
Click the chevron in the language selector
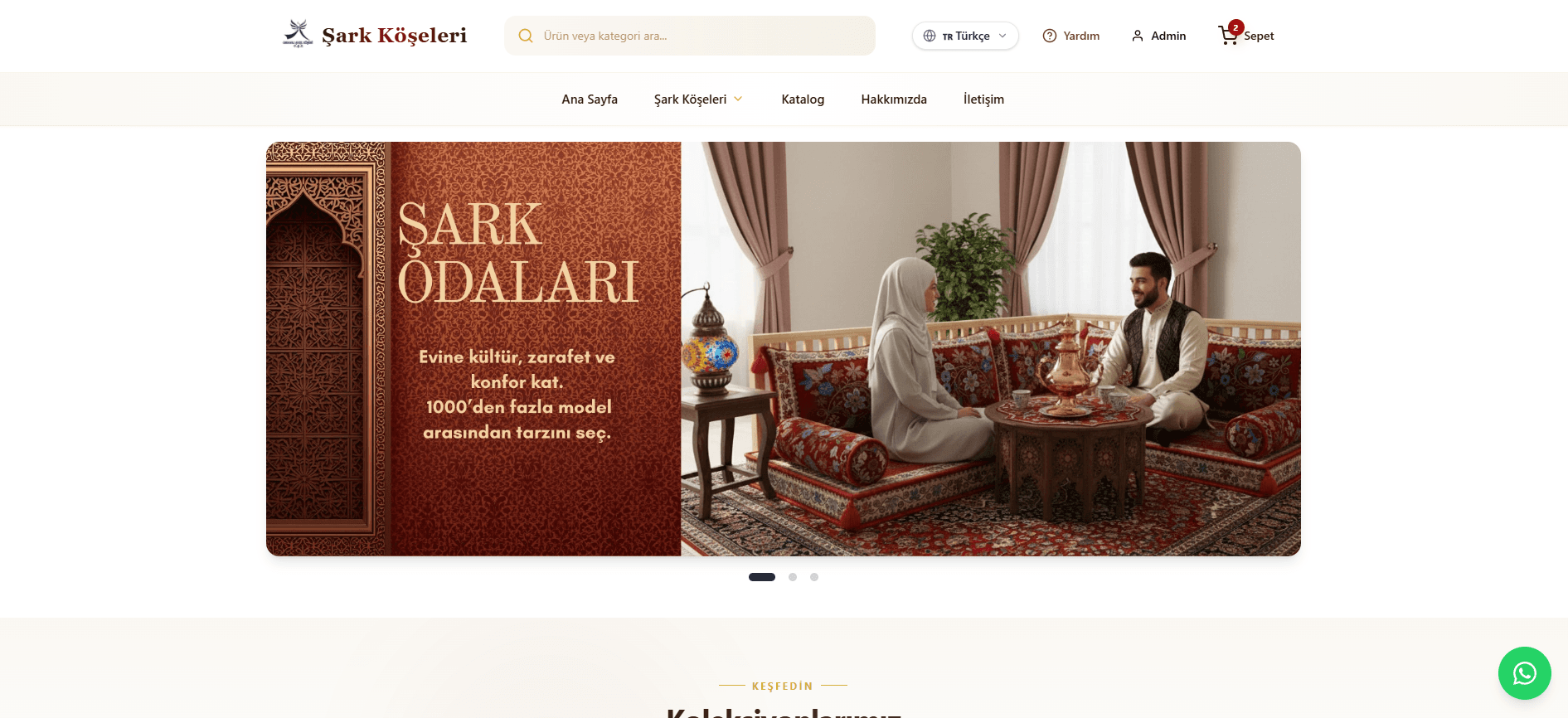coord(1002,36)
